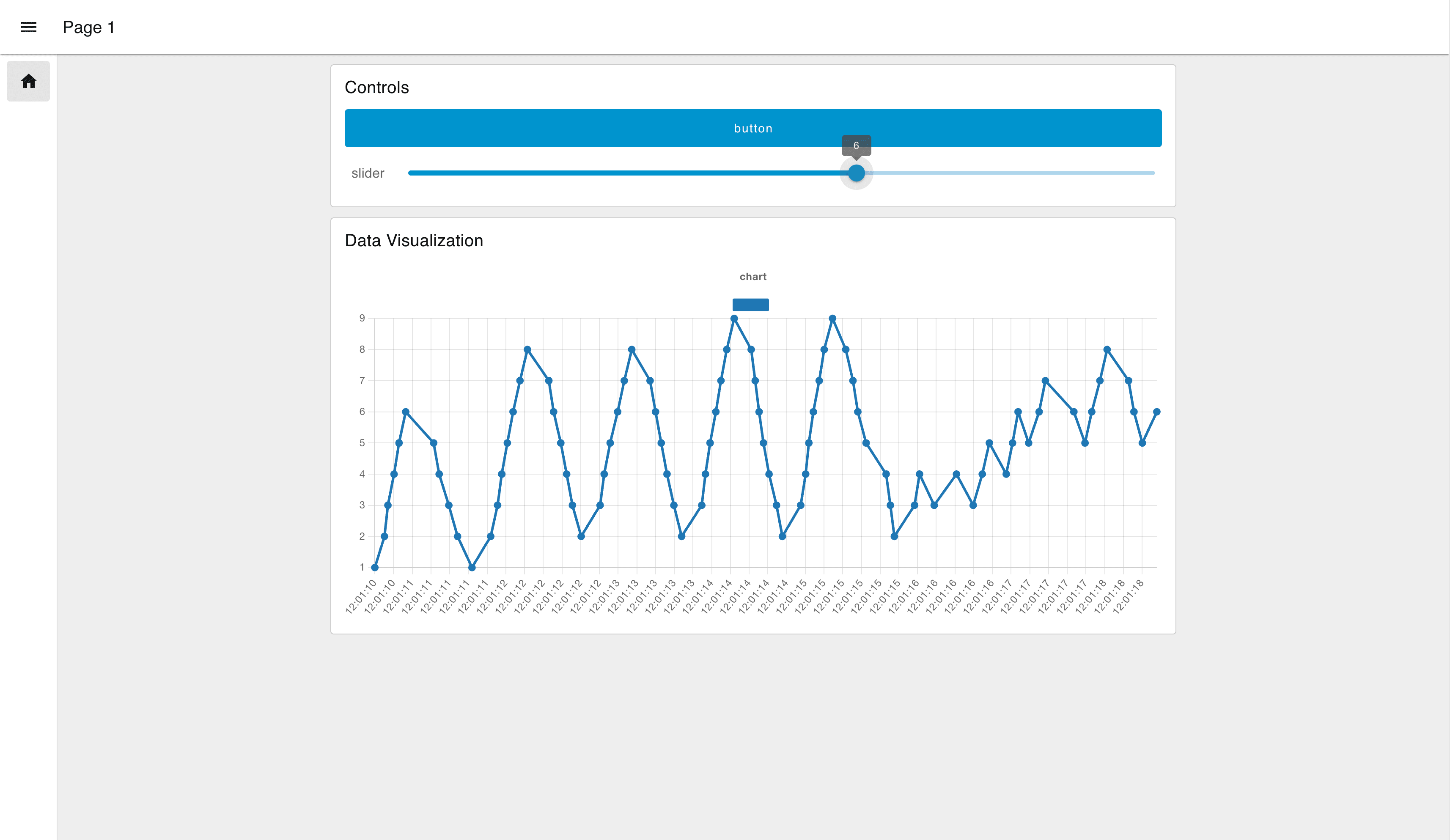Click the data point at value 8 near 12:01:12
Screen dimensions: 1450x840
click(x=527, y=349)
